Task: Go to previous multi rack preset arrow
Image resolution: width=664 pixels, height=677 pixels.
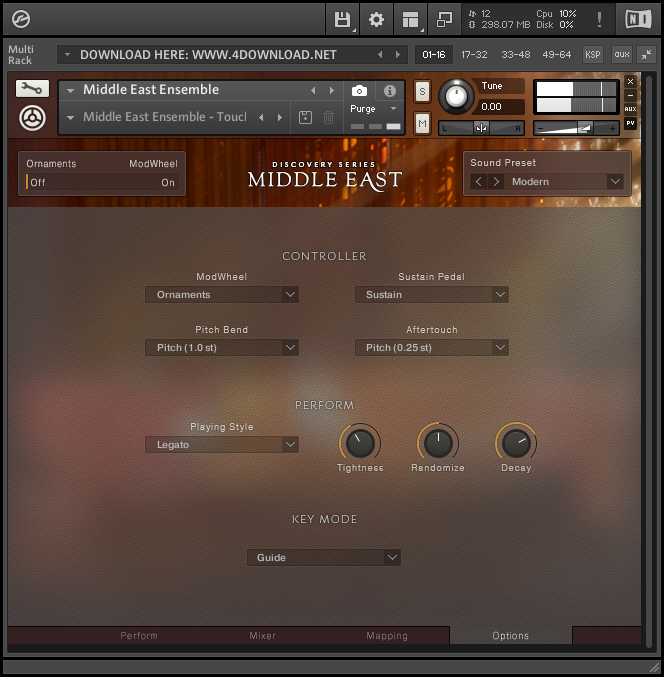Action: coord(380,55)
